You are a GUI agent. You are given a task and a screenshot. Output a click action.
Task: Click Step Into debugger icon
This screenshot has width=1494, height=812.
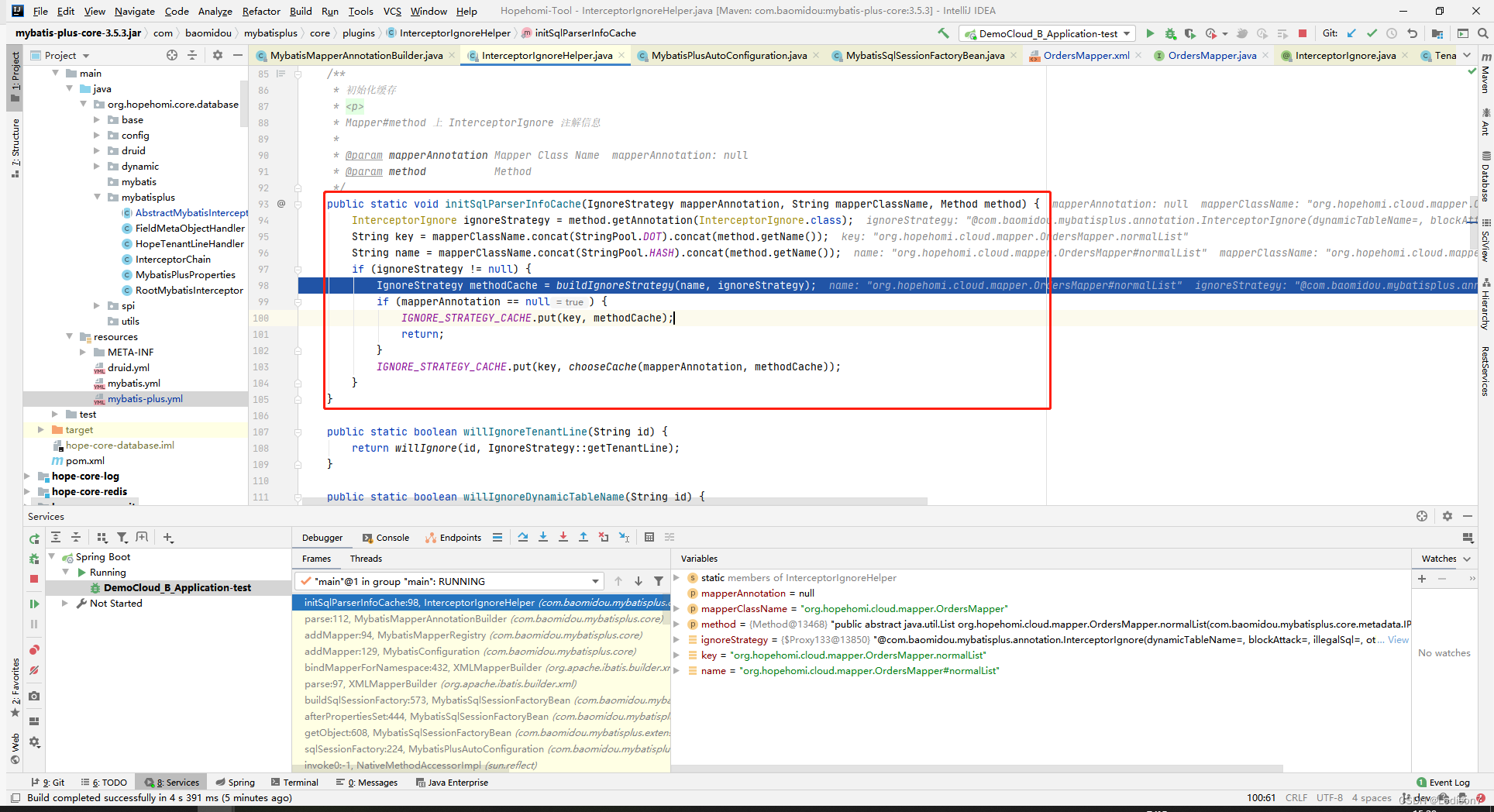tap(543, 537)
